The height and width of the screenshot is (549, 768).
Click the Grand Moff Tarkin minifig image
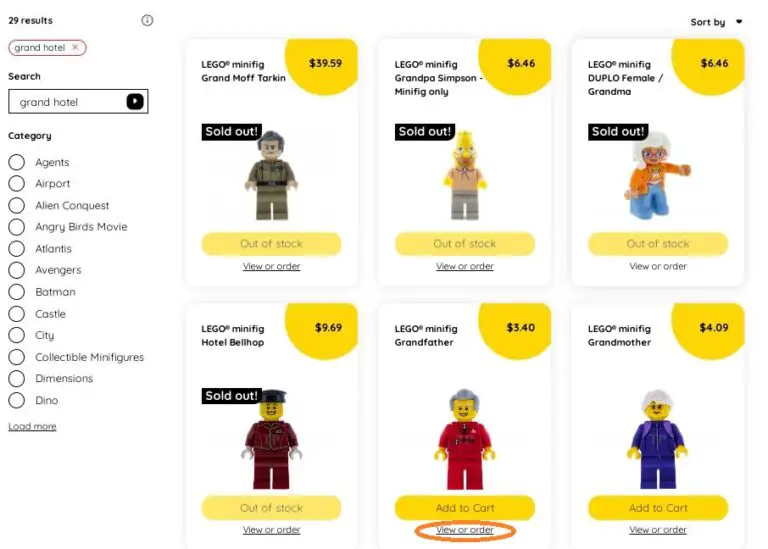click(x=271, y=175)
